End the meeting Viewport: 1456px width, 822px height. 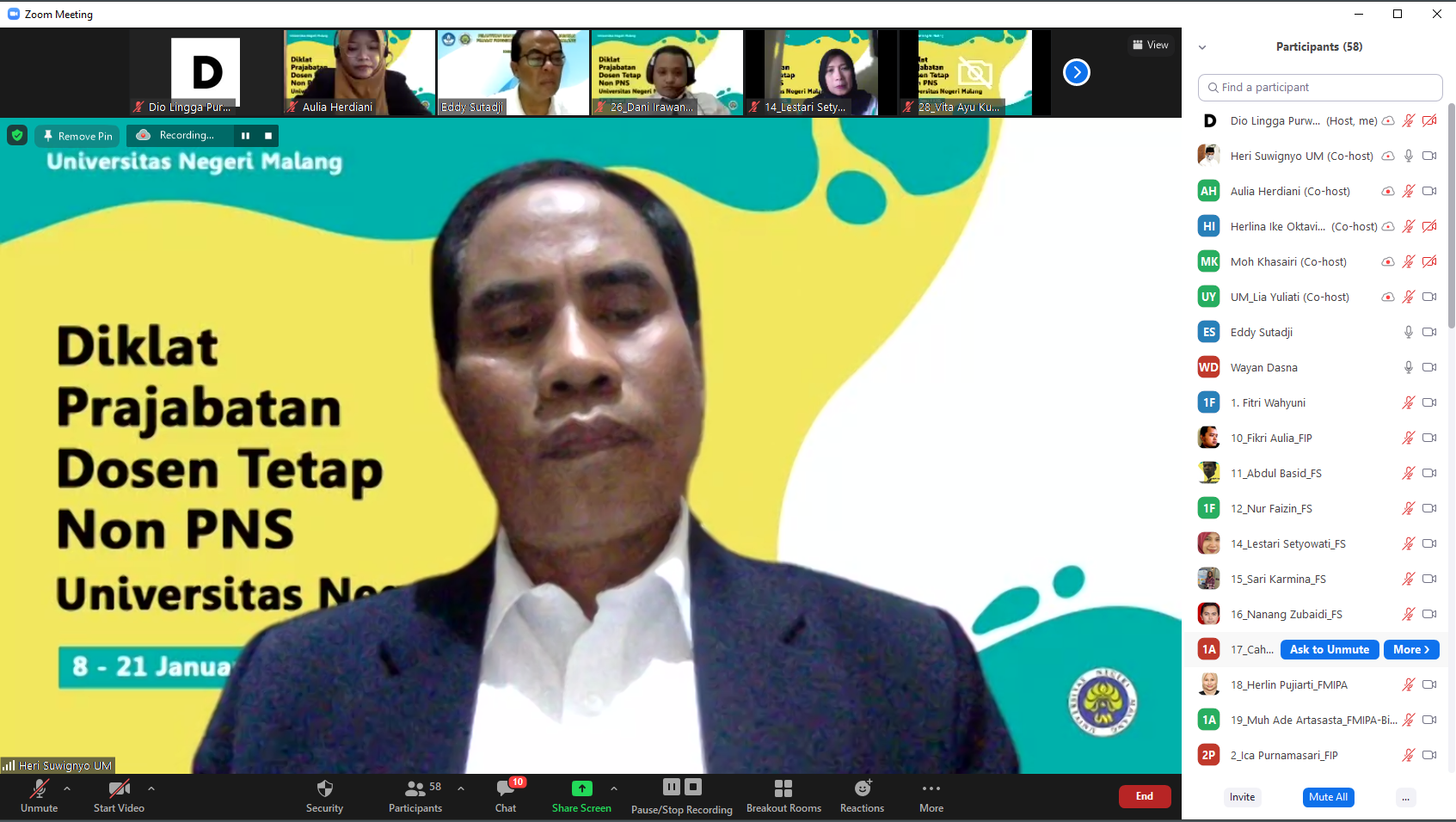pos(1145,796)
